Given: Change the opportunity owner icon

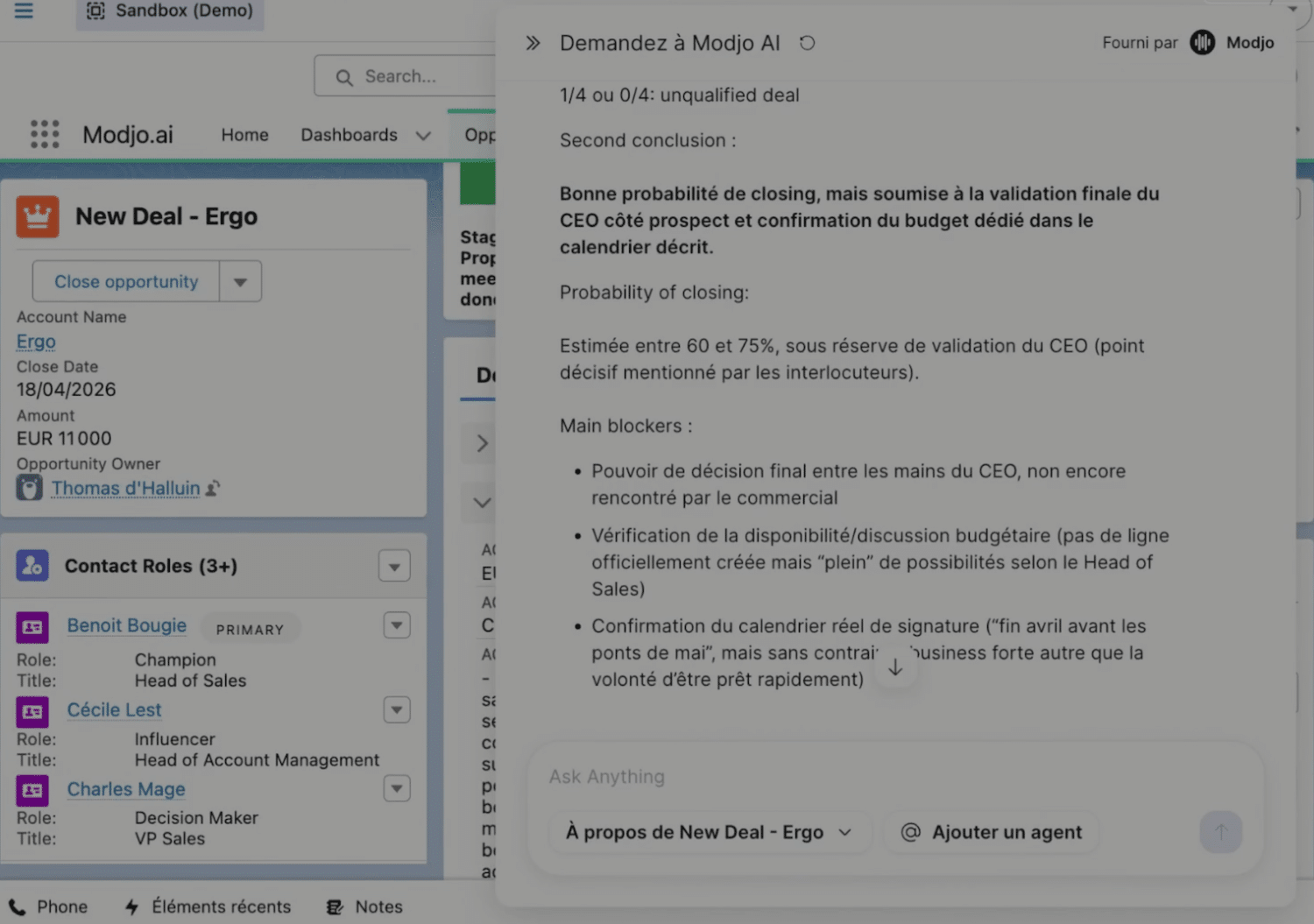Looking at the screenshot, I should point(213,488).
